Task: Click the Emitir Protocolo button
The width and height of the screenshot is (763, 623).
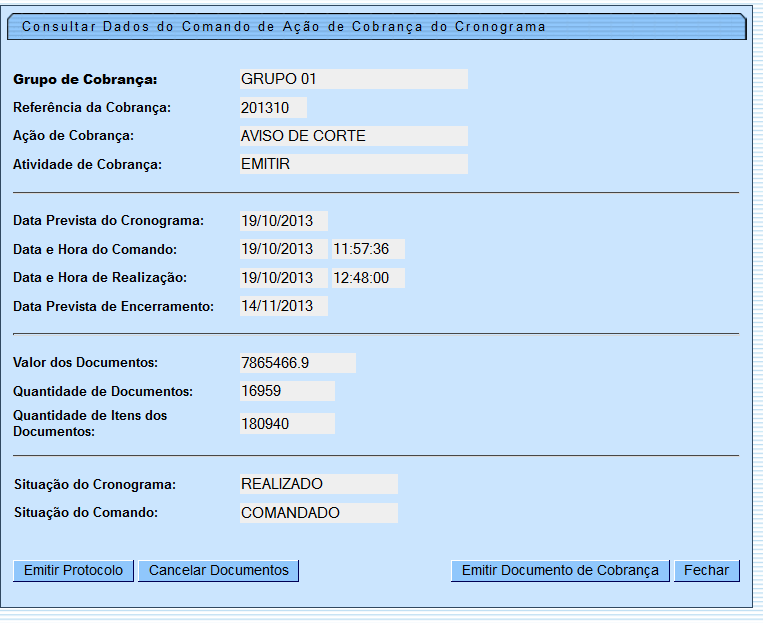Action: click(x=73, y=571)
